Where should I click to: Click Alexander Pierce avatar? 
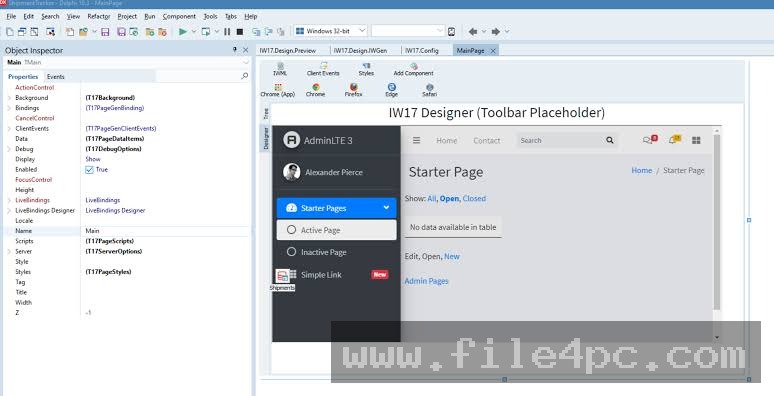coord(292,172)
